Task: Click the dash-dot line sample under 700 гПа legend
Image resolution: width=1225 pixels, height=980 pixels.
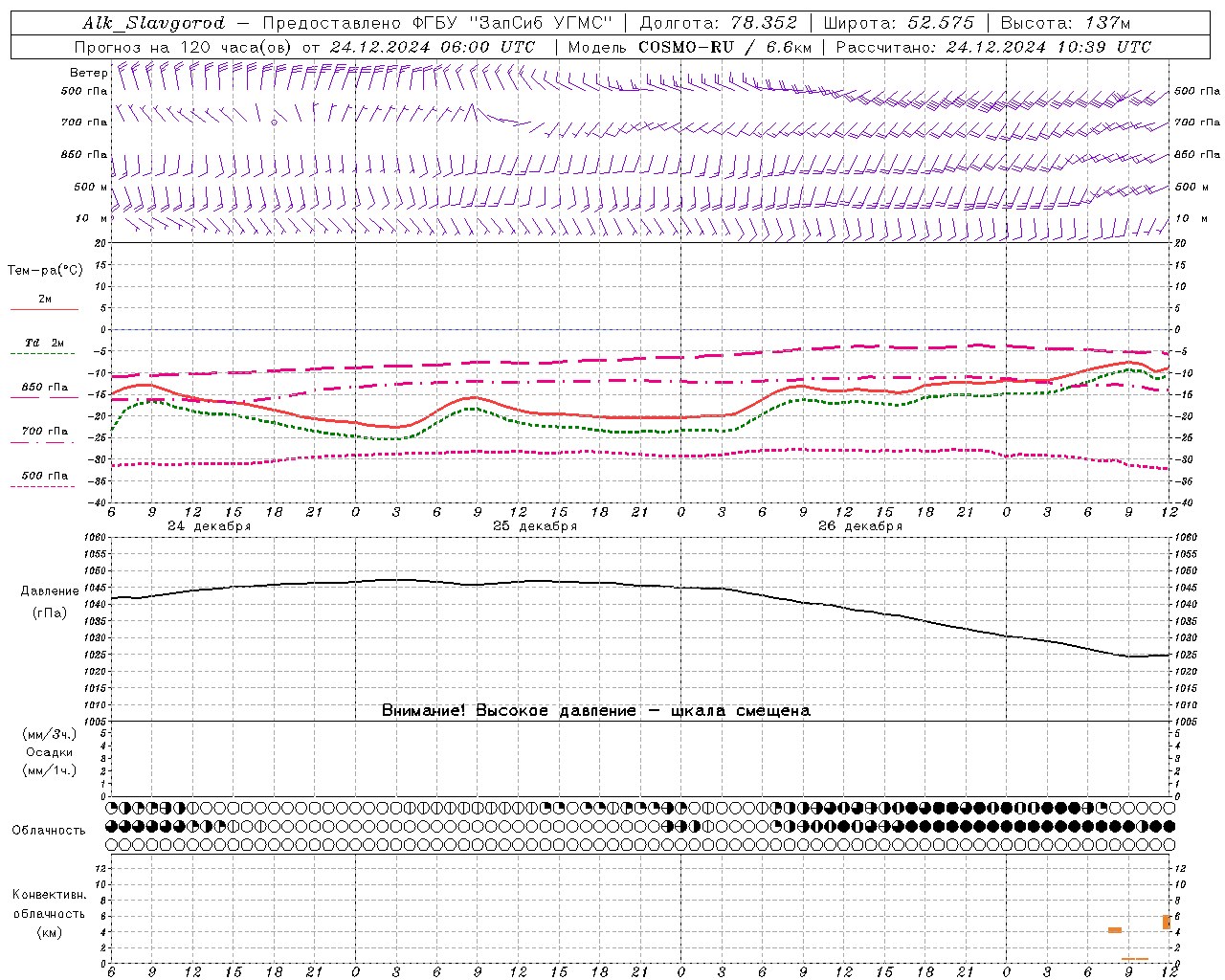Action: [x=42, y=442]
